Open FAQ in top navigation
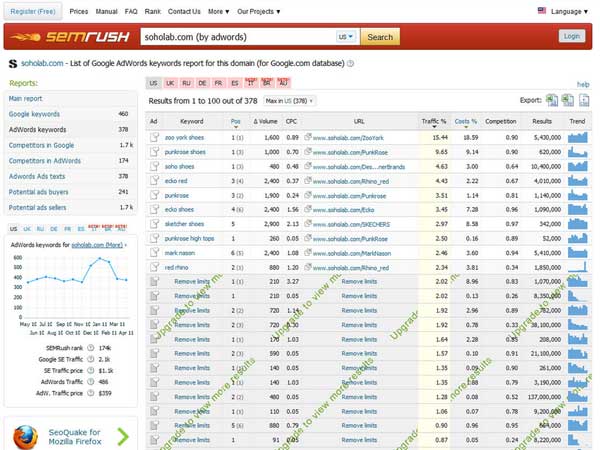Viewport: 600px width, 450px height. point(131,11)
